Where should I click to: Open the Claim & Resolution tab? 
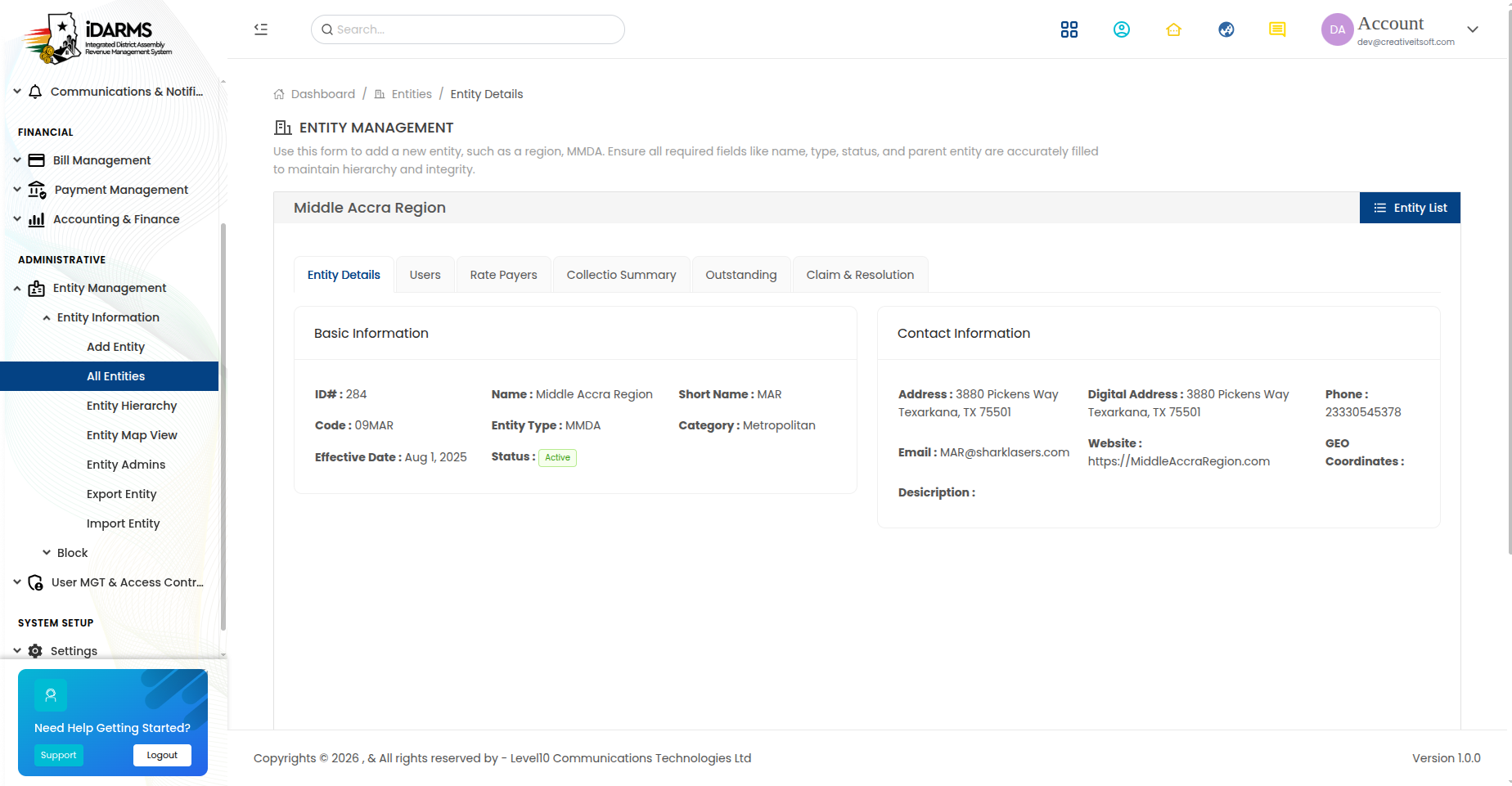coord(860,275)
